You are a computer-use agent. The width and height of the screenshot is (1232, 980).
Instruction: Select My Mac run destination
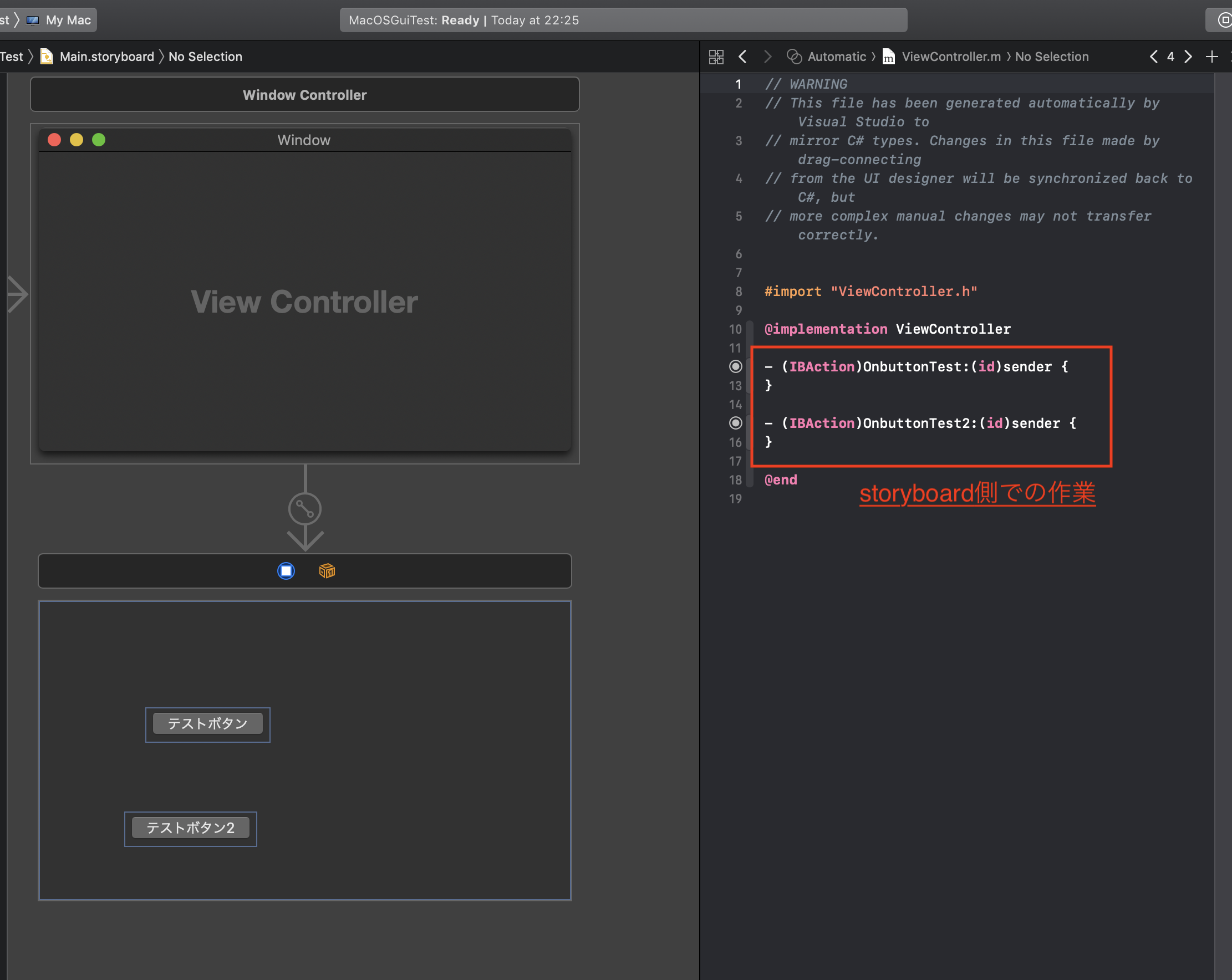68,20
